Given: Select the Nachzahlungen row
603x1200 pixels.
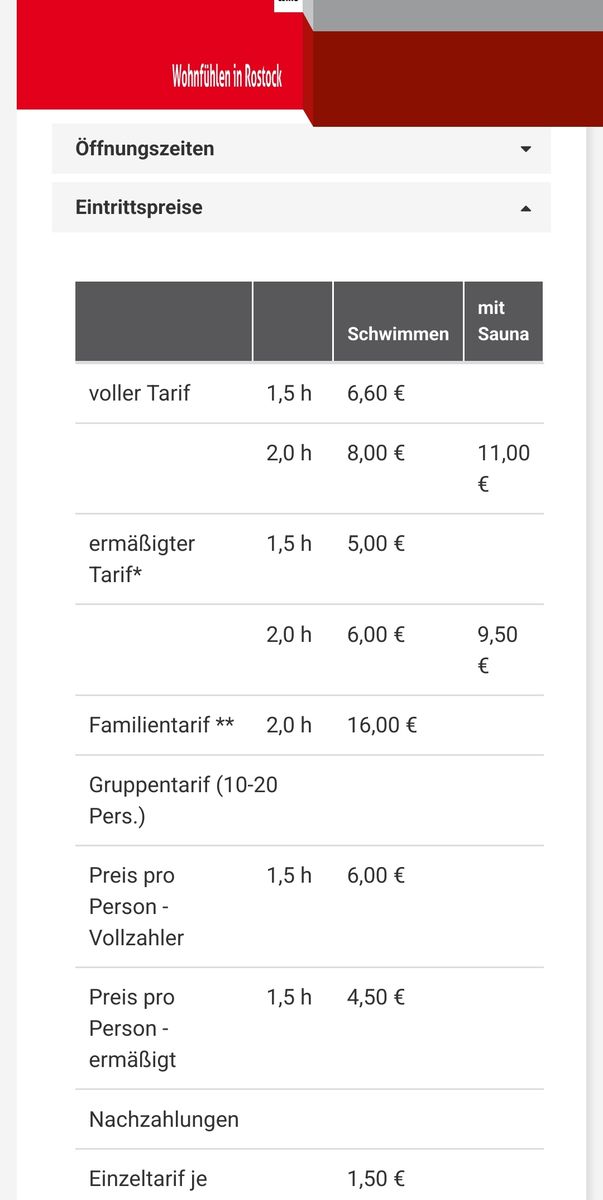Looking at the screenshot, I should tap(164, 1119).
